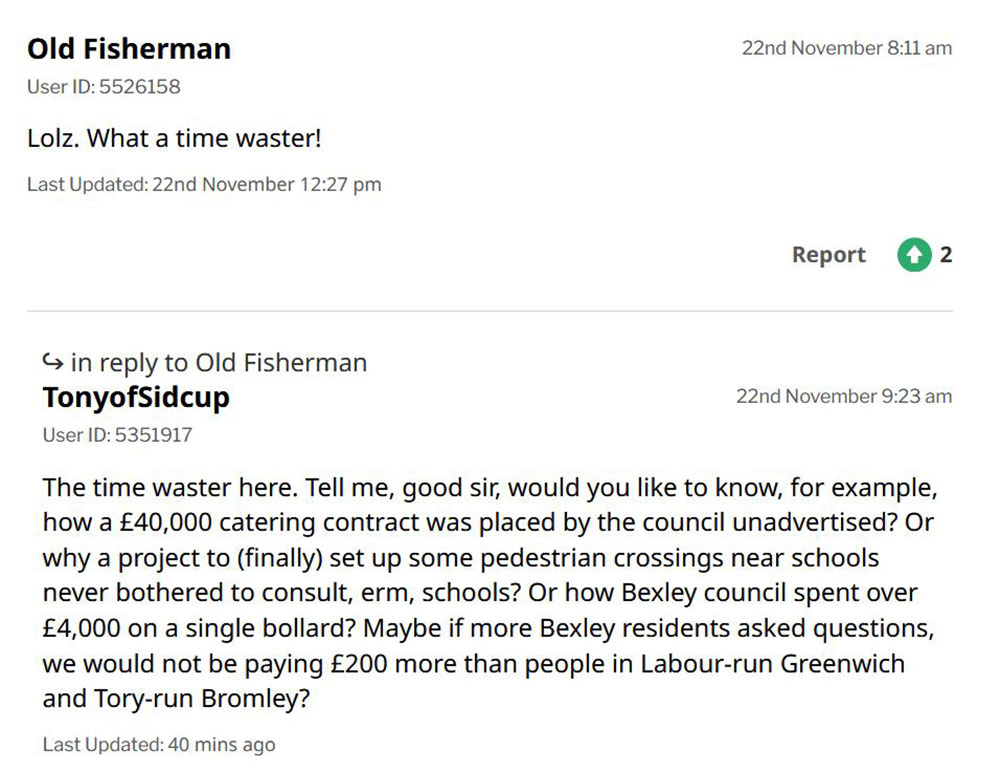Report Old Fisherman's comment
Viewport: 1000px width, 770px height.
(x=828, y=255)
